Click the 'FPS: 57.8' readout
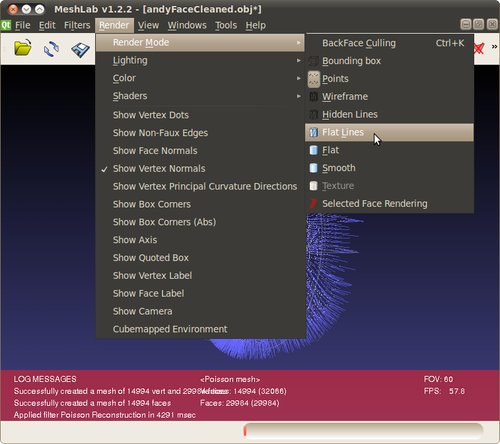 pyautogui.click(x=444, y=391)
